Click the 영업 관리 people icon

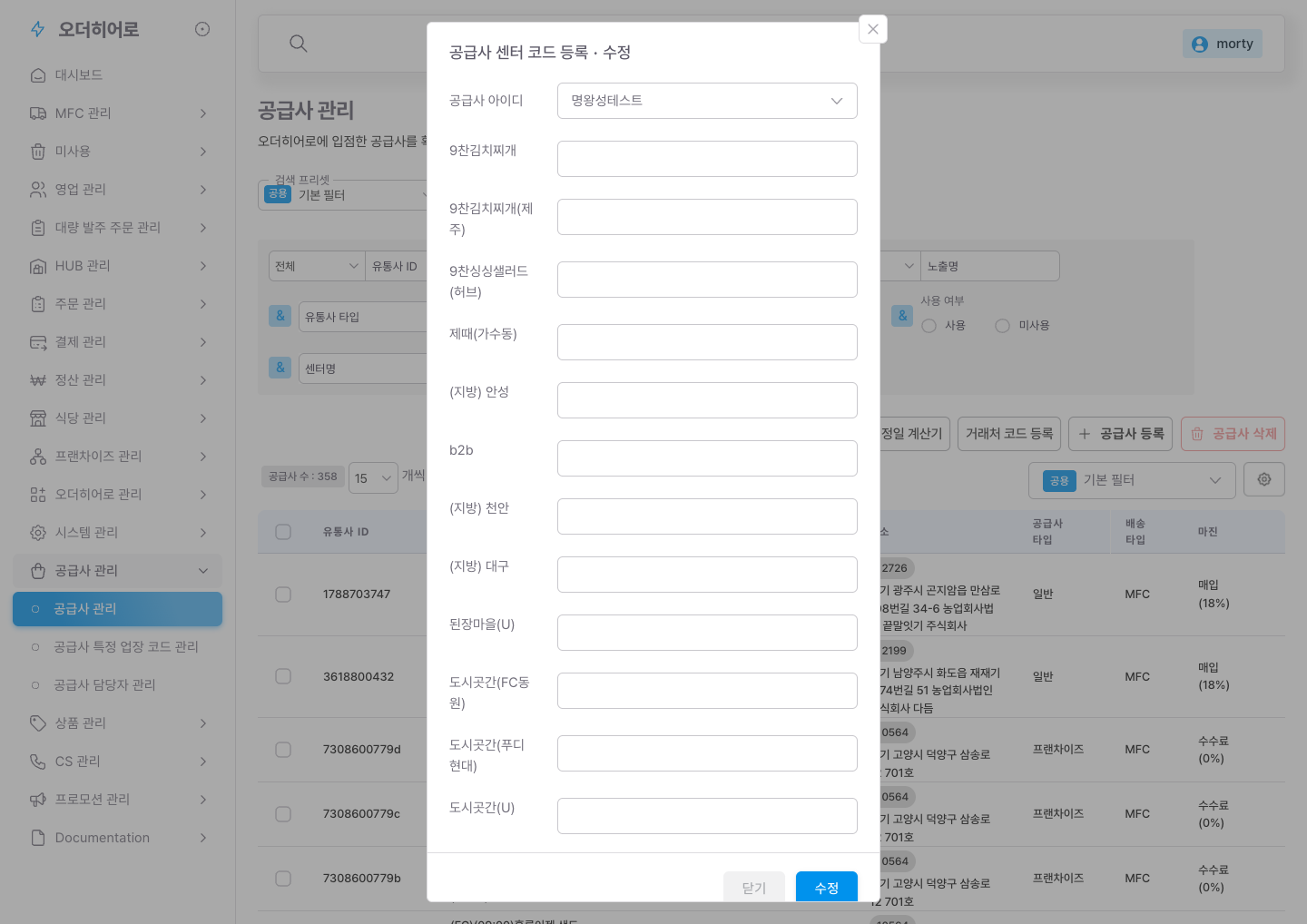tap(38, 190)
